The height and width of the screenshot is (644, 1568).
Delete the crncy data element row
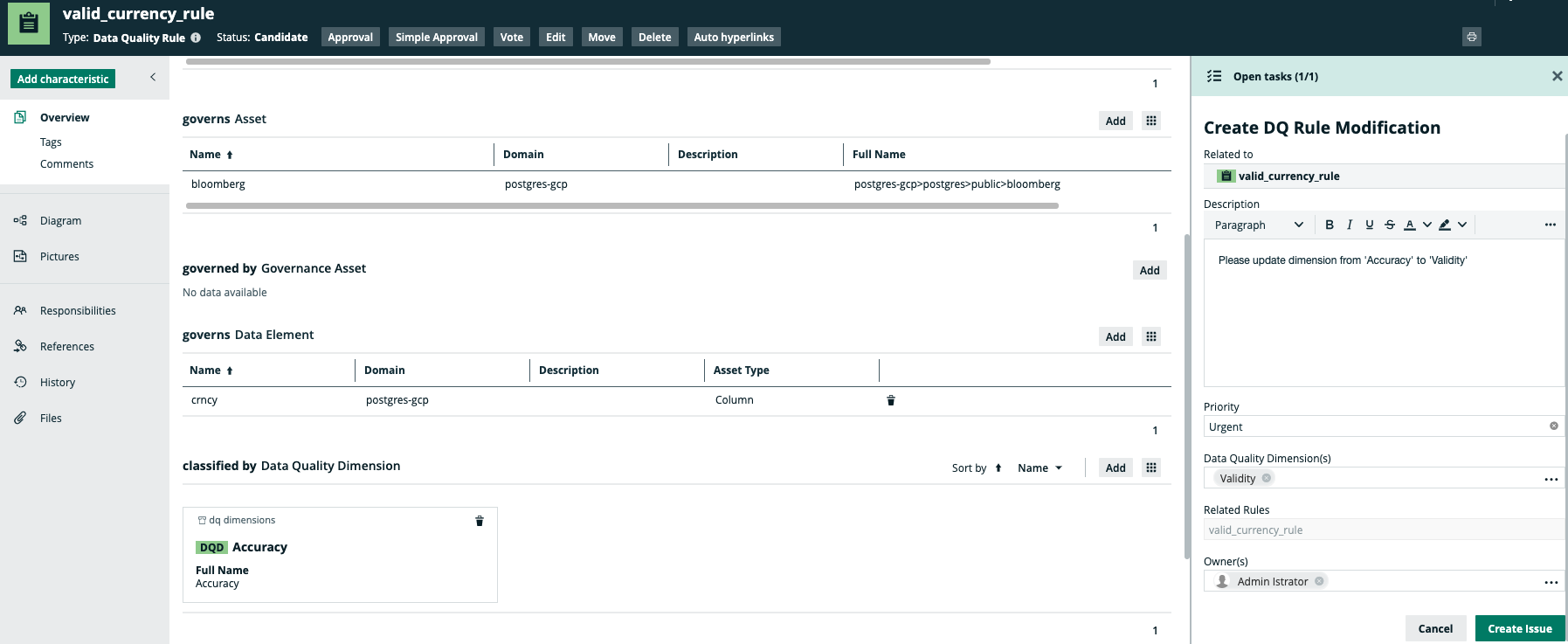891,400
